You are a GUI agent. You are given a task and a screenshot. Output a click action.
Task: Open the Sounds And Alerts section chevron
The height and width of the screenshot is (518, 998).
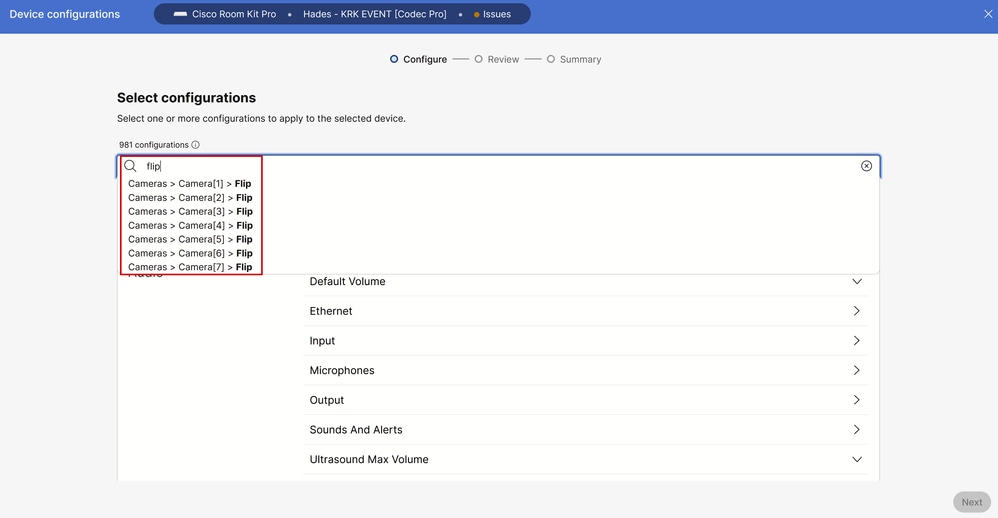pos(857,430)
